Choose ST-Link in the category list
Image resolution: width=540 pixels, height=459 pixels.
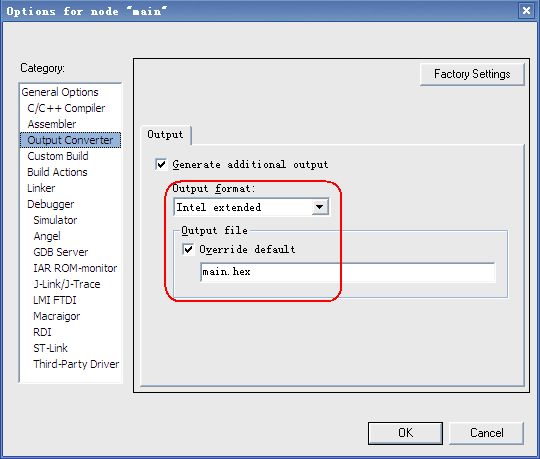pyautogui.click(x=50, y=348)
